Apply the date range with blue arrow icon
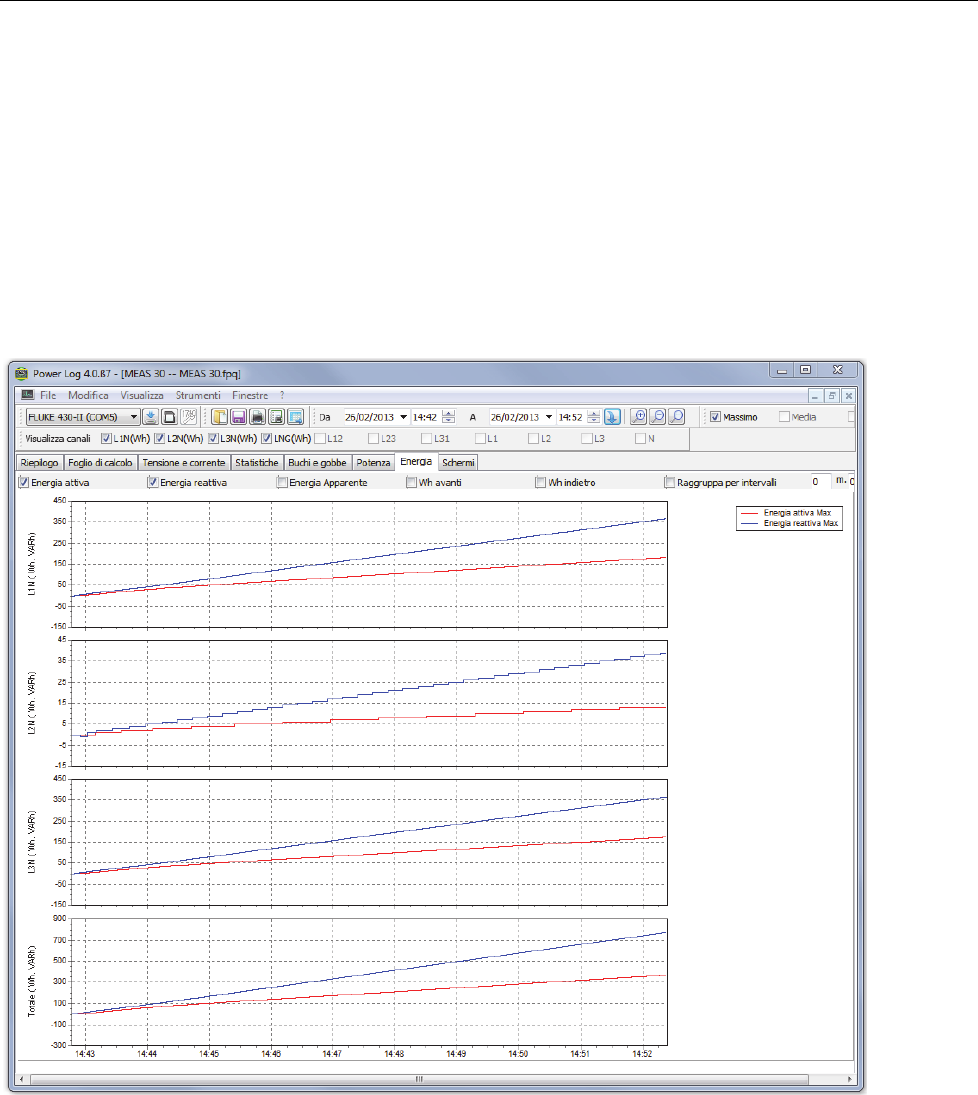 pos(612,417)
